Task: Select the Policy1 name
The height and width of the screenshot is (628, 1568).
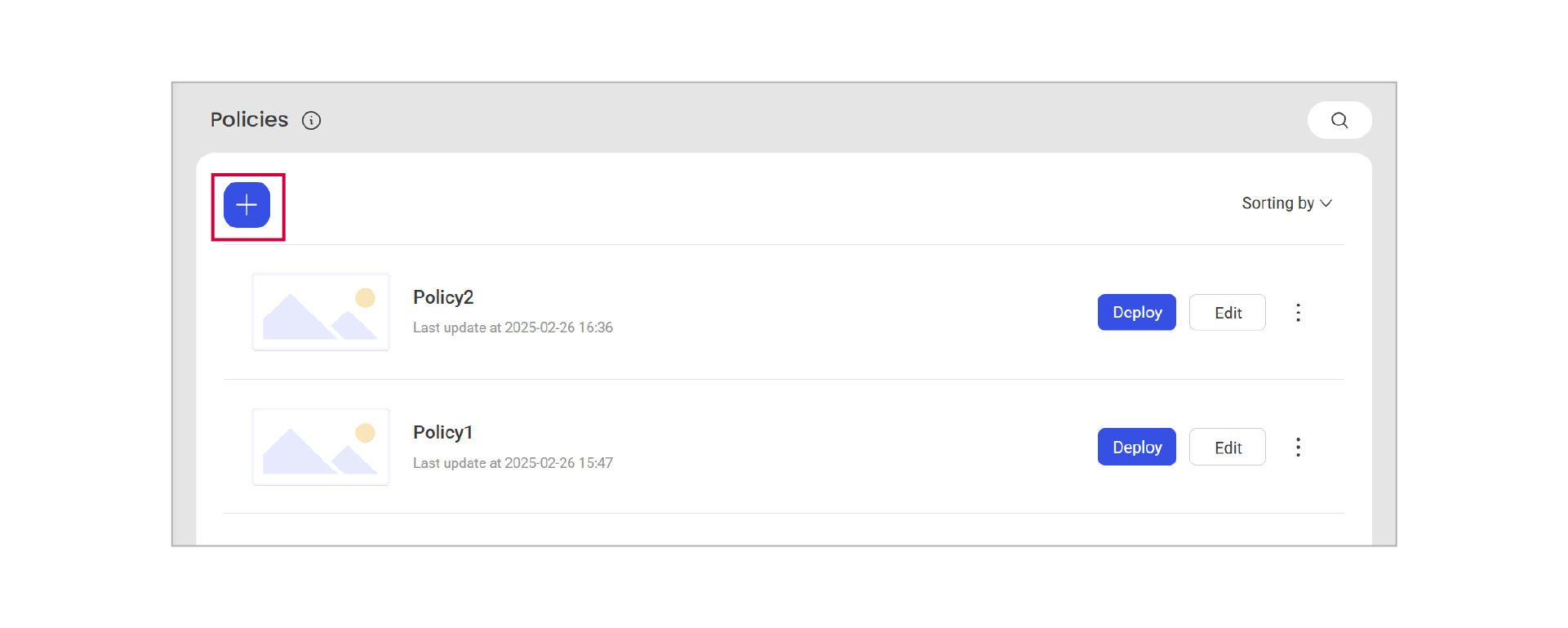Action: [442, 433]
